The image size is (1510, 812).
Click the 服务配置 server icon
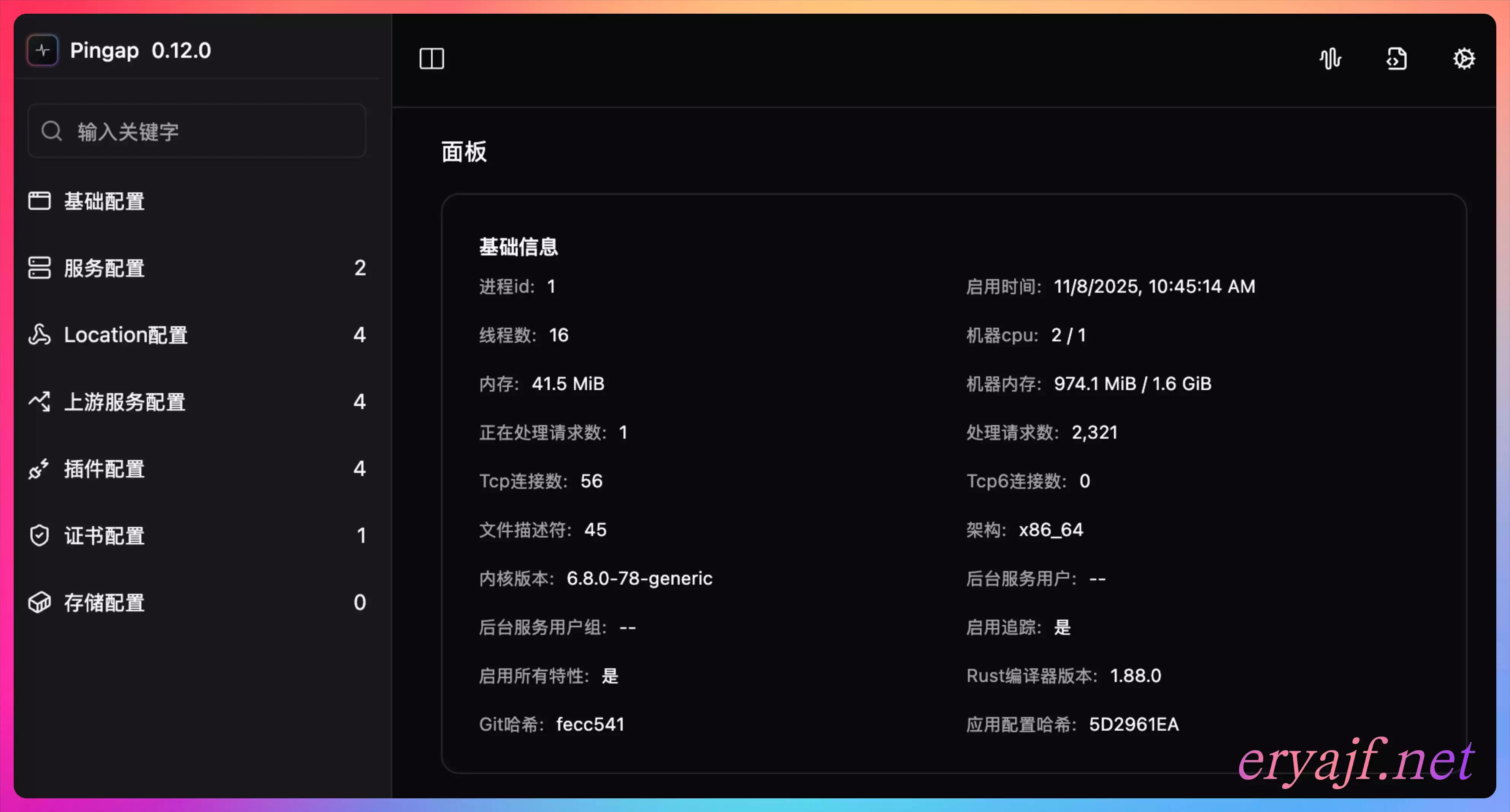pos(39,268)
